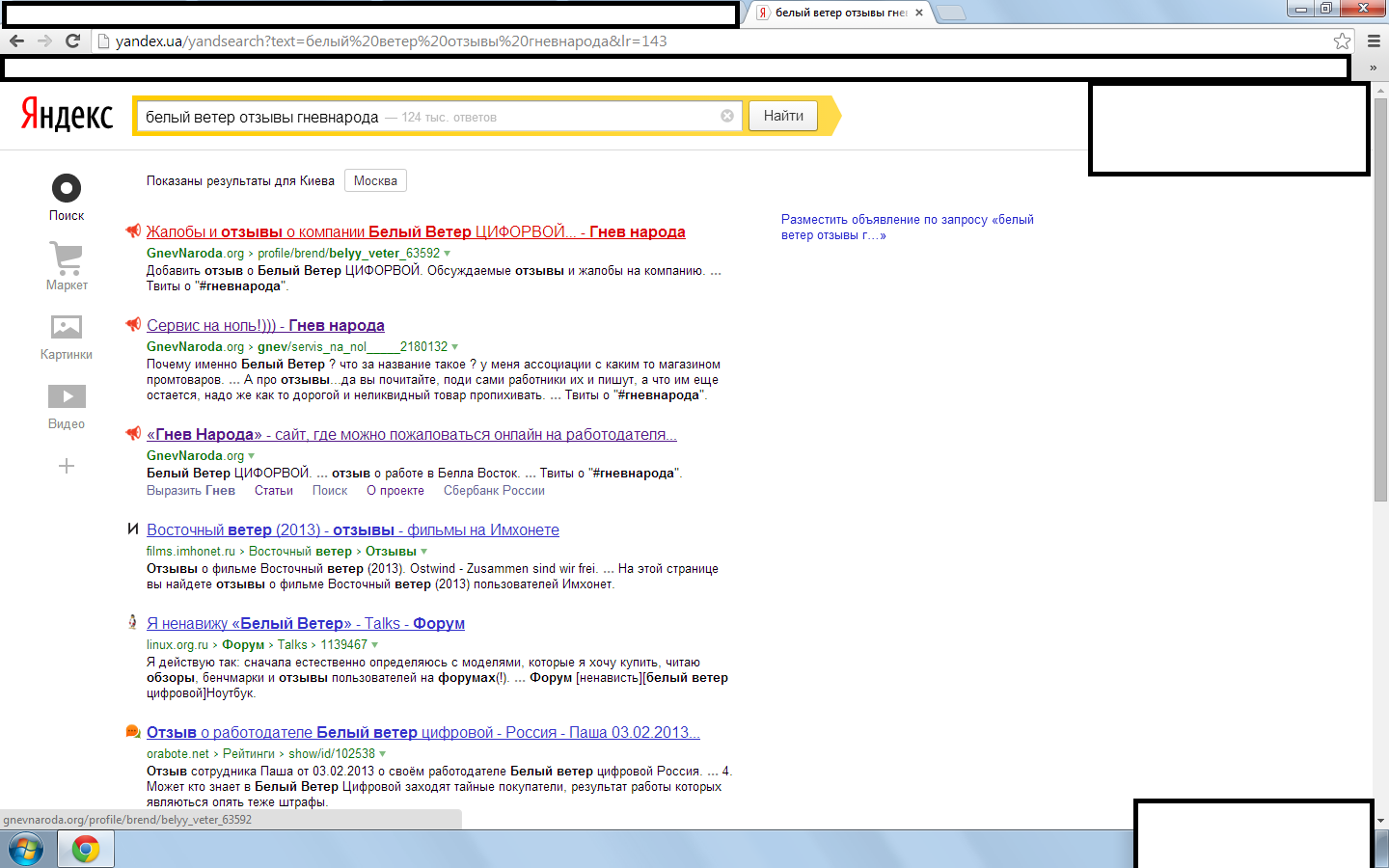
Task: Clear the Yandex search query
Action: click(727, 116)
